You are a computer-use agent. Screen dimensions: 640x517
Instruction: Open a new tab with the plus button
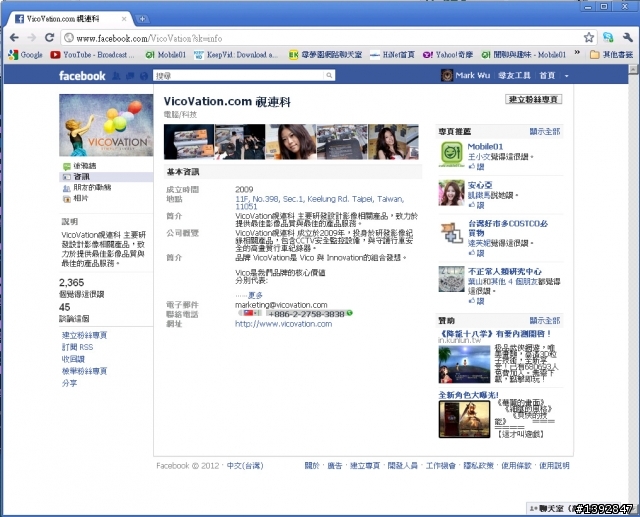click(142, 19)
